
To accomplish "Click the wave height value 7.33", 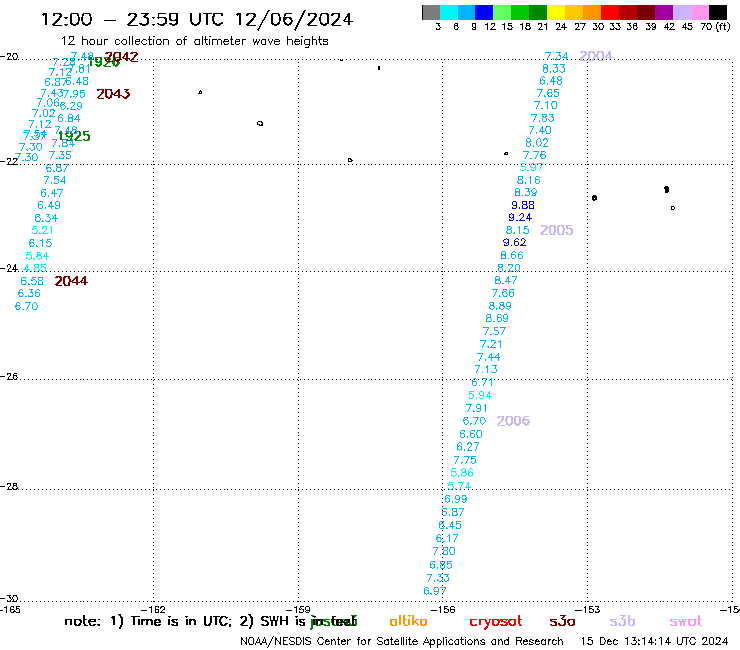I will coord(438,578).
